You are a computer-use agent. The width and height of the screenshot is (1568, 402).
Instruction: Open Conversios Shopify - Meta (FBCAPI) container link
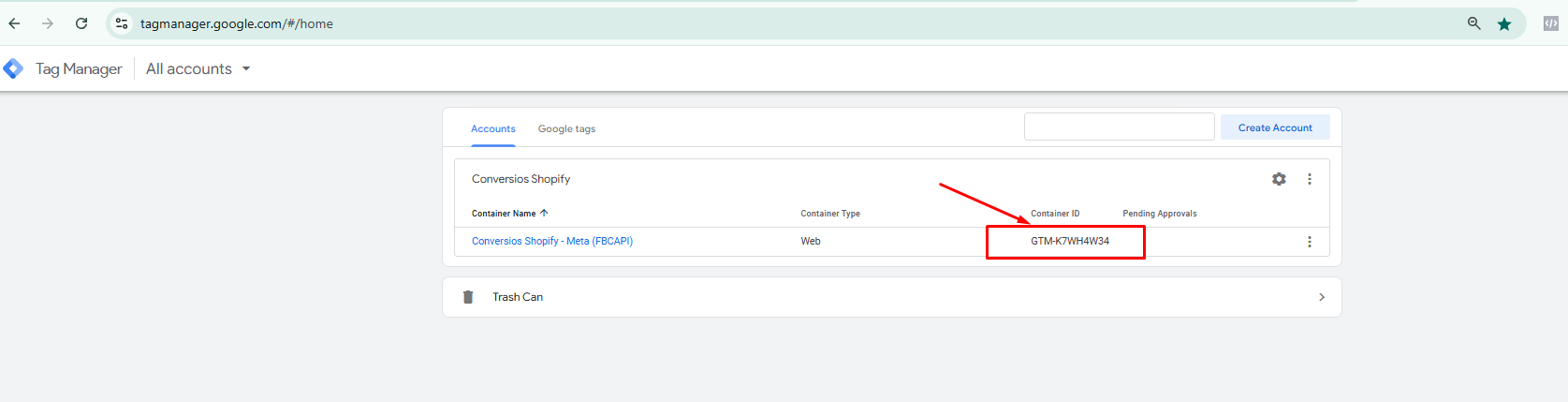(x=552, y=241)
